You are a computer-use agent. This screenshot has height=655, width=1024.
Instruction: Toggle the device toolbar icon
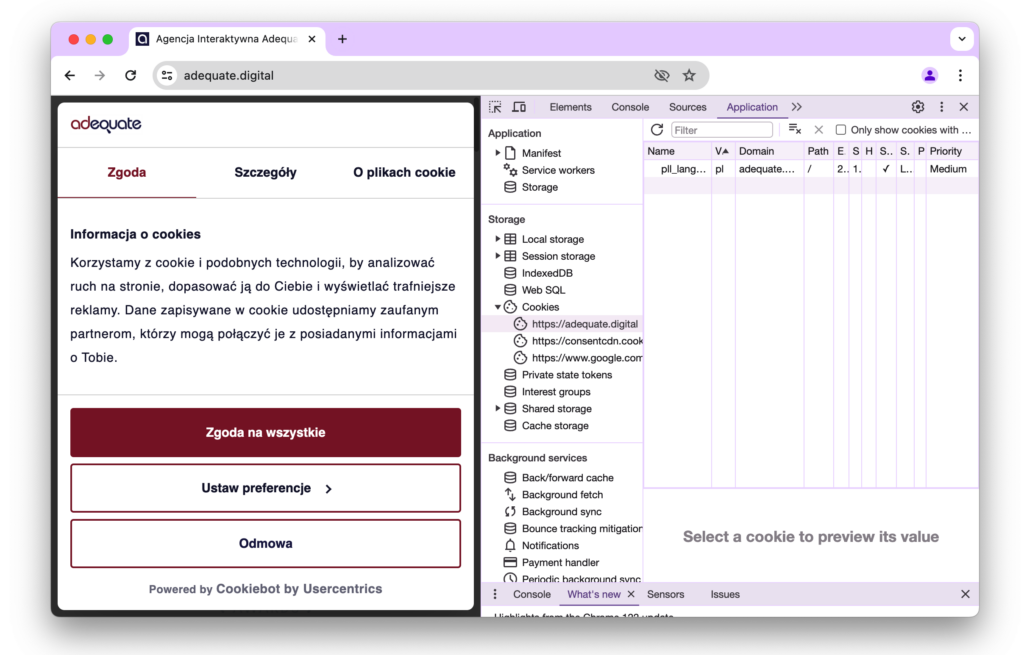pos(519,107)
